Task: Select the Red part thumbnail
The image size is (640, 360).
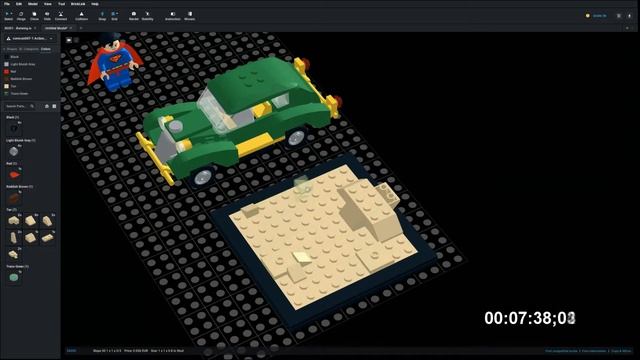Action: pyautogui.click(x=13, y=175)
